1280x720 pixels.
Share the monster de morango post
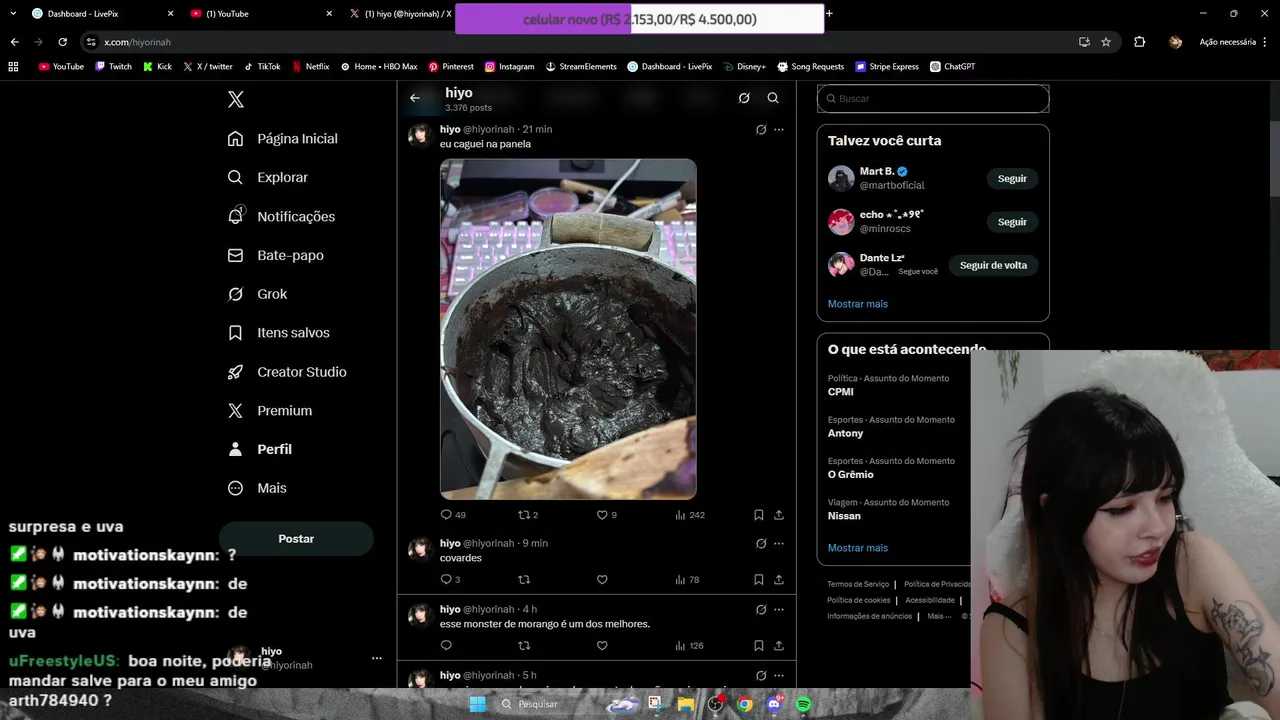(779, 646)
